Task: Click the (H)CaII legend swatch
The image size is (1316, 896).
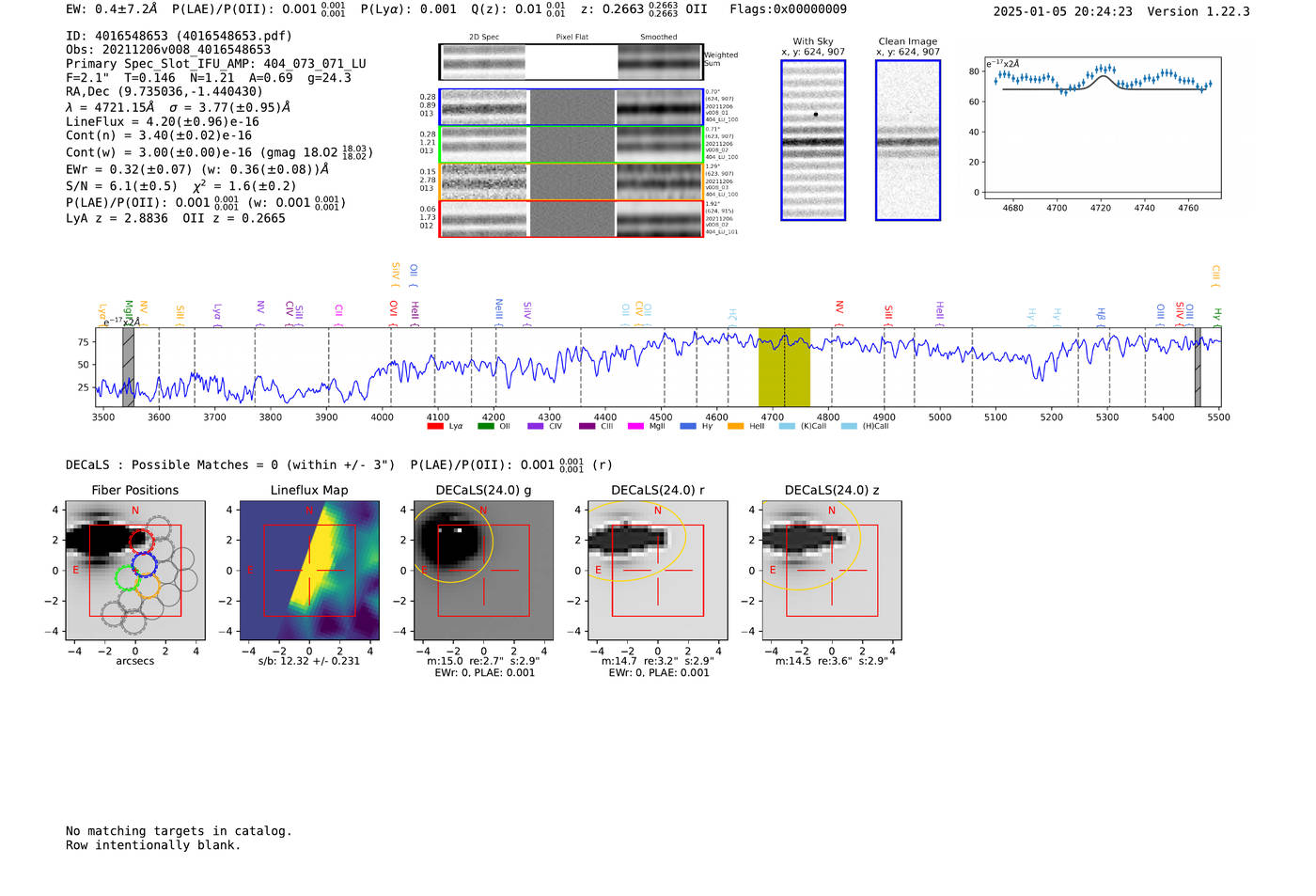Action: 849,426
